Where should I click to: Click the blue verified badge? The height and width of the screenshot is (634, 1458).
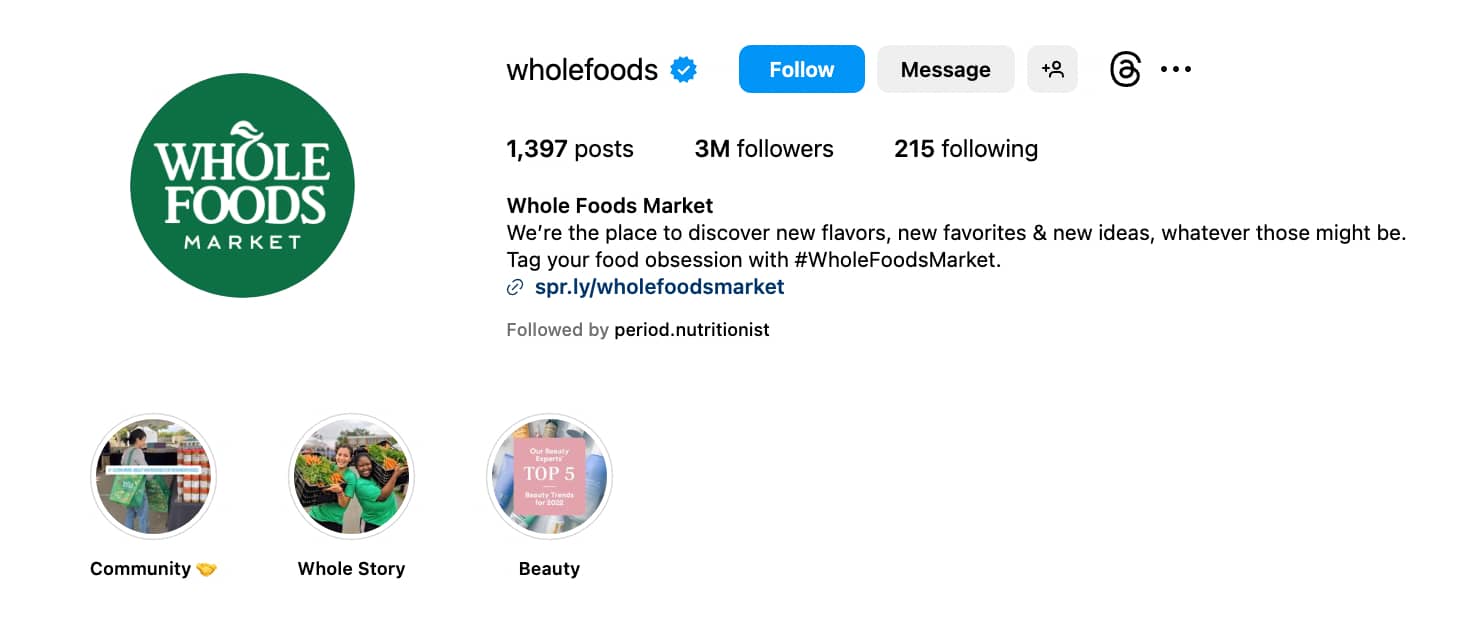point(684,68)
